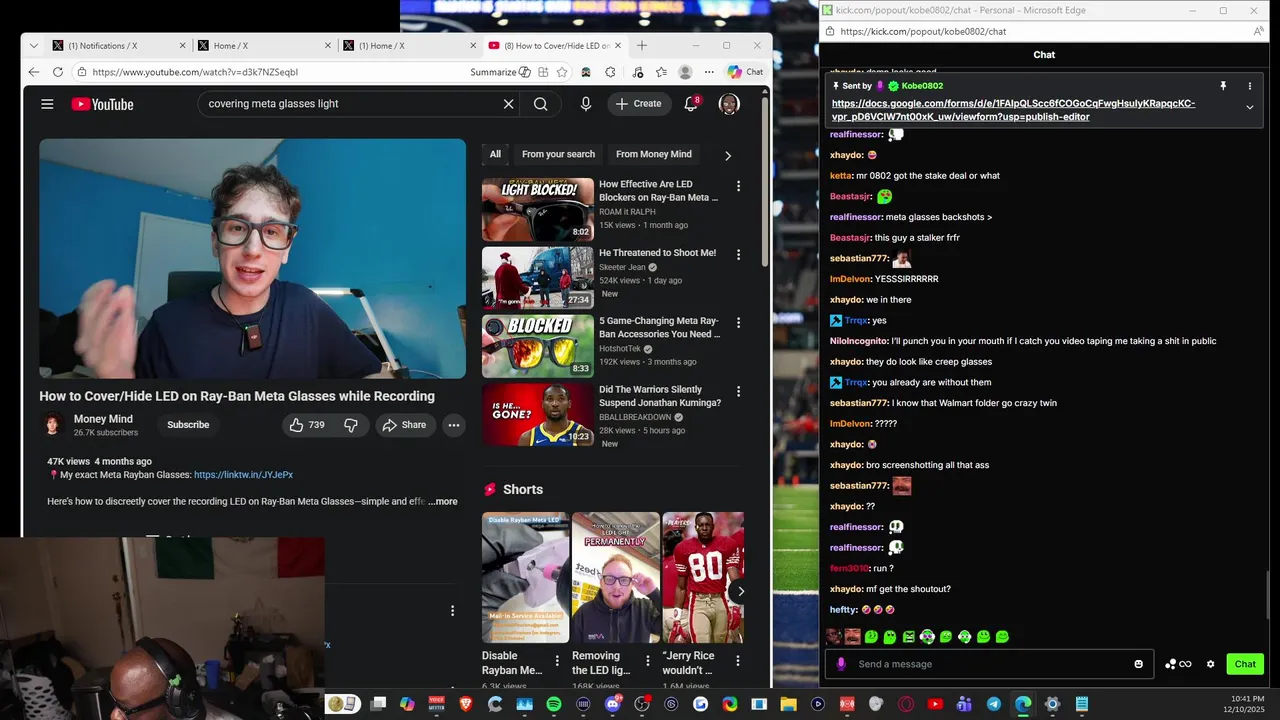This screenshot has height=720, width=1280.
Task: Open Brave browser from the taskbar
Action: [x=466, y=704]
